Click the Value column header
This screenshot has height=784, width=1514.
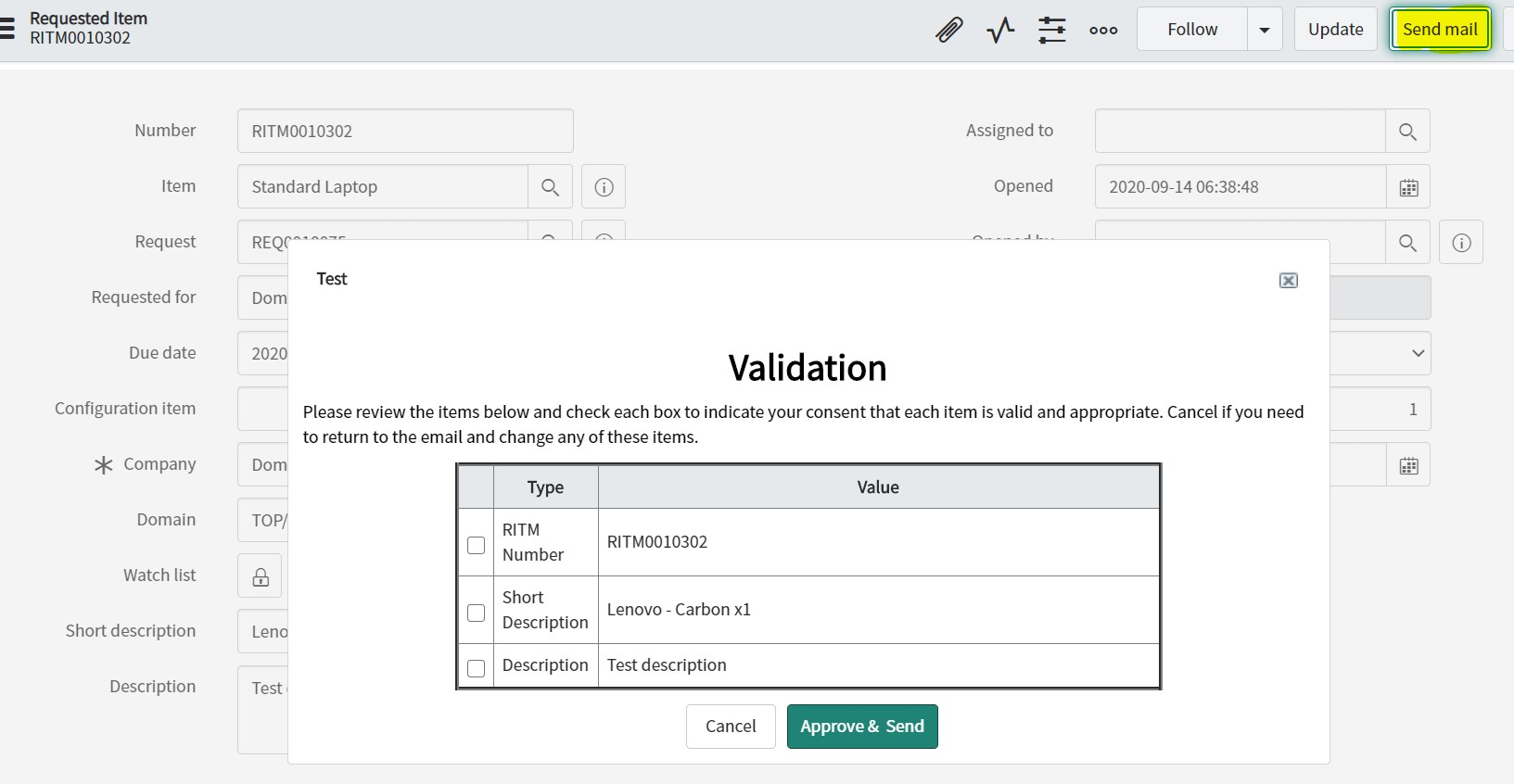878,487
